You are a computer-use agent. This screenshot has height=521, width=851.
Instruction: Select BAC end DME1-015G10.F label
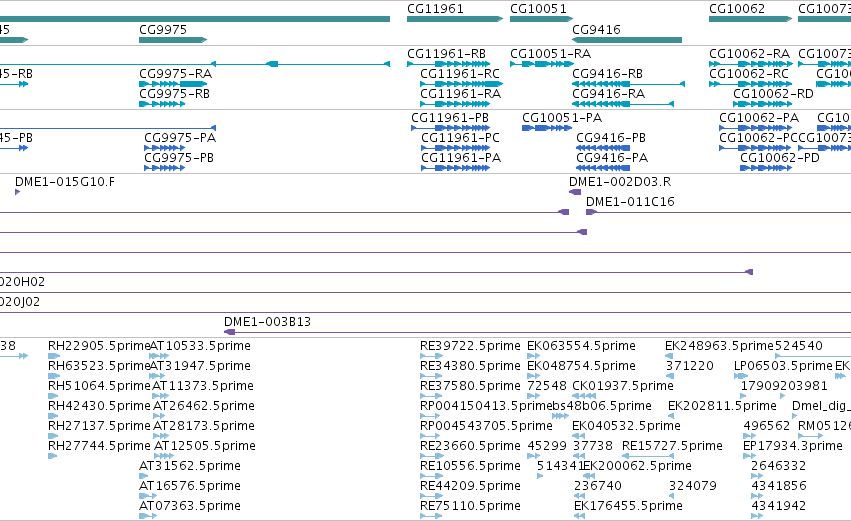(65, 182)
